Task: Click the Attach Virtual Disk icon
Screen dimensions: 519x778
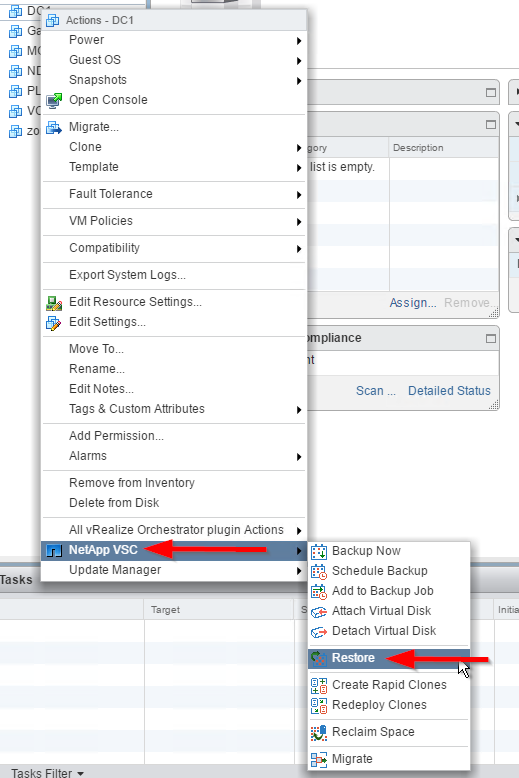Action: pyautogui.click(x=319, y=611)
